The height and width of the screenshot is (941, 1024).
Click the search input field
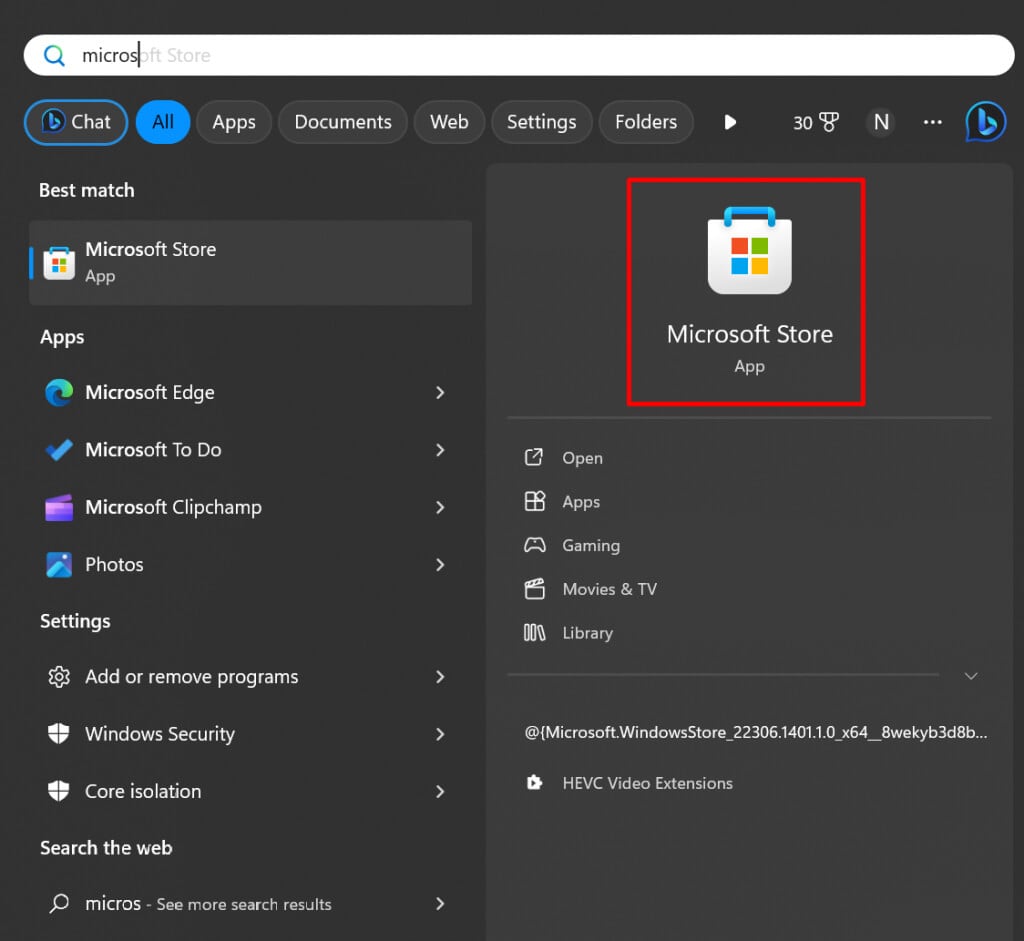[520, 55]
